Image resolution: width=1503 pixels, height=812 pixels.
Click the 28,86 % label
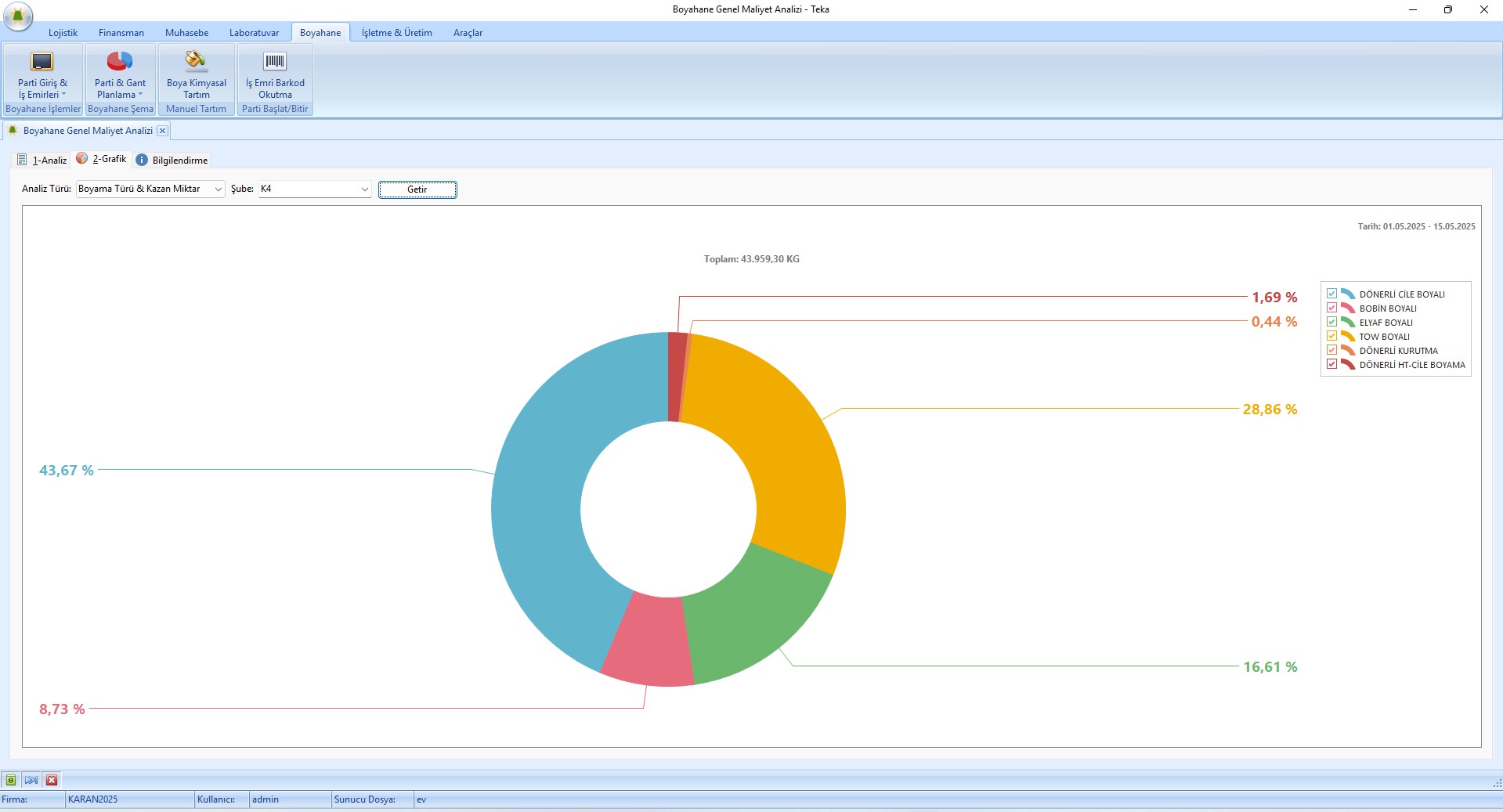point(1270,409)
